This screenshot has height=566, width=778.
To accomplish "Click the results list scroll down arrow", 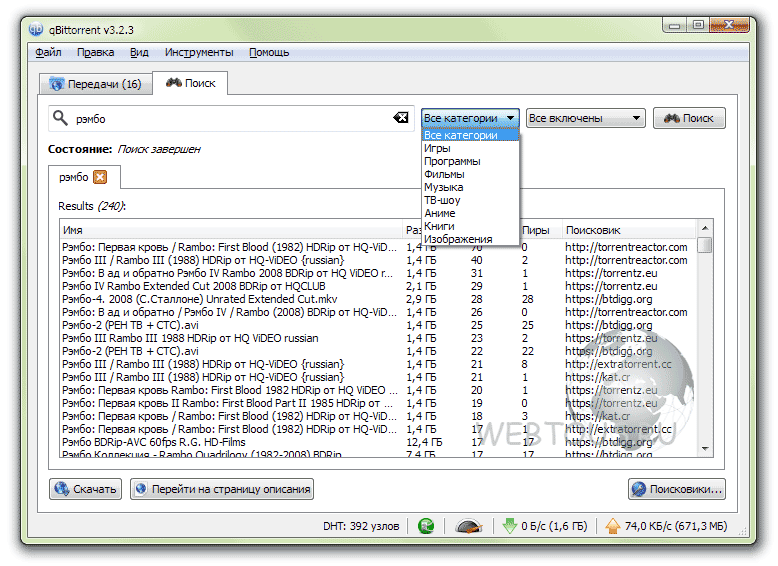I will click(x=705, y=449).
